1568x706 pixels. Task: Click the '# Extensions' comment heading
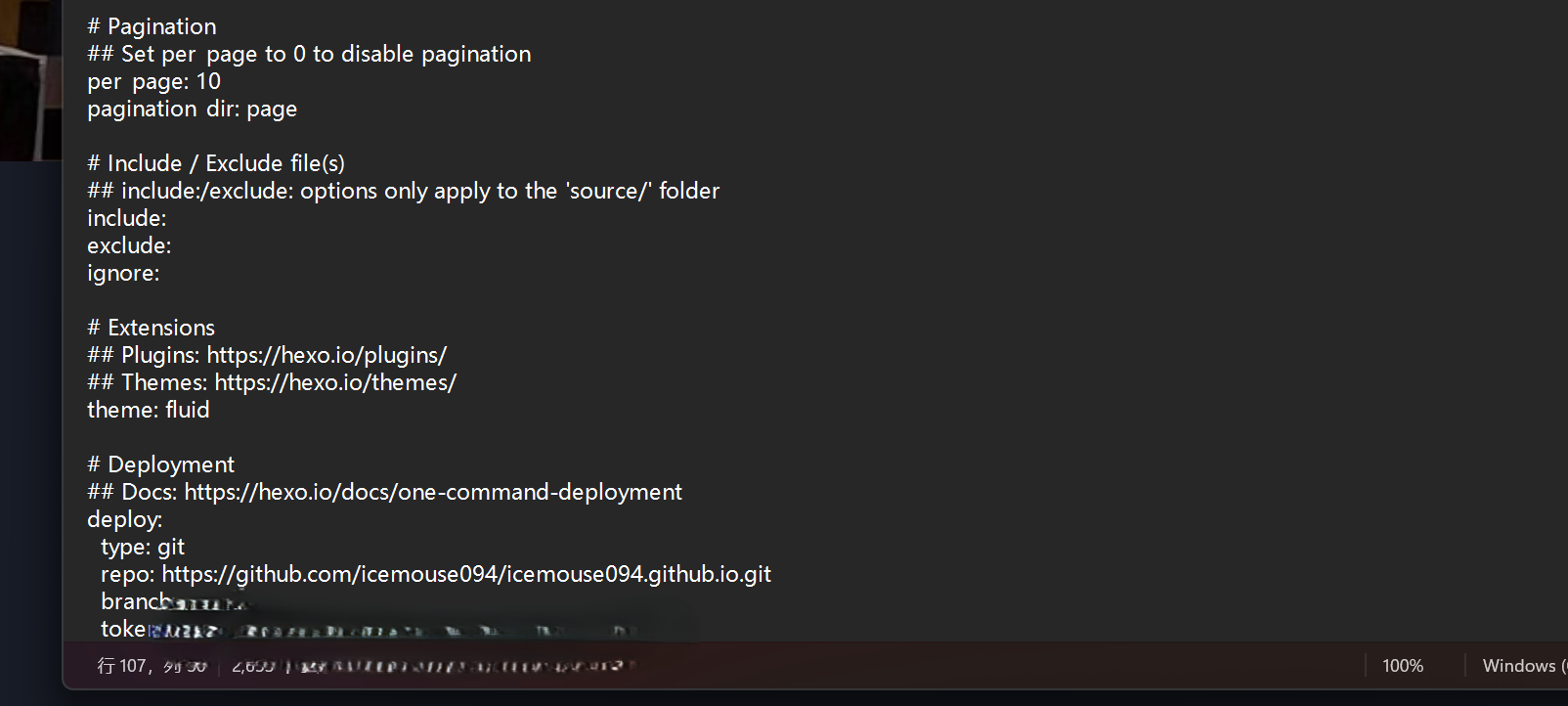pos(151,328)
